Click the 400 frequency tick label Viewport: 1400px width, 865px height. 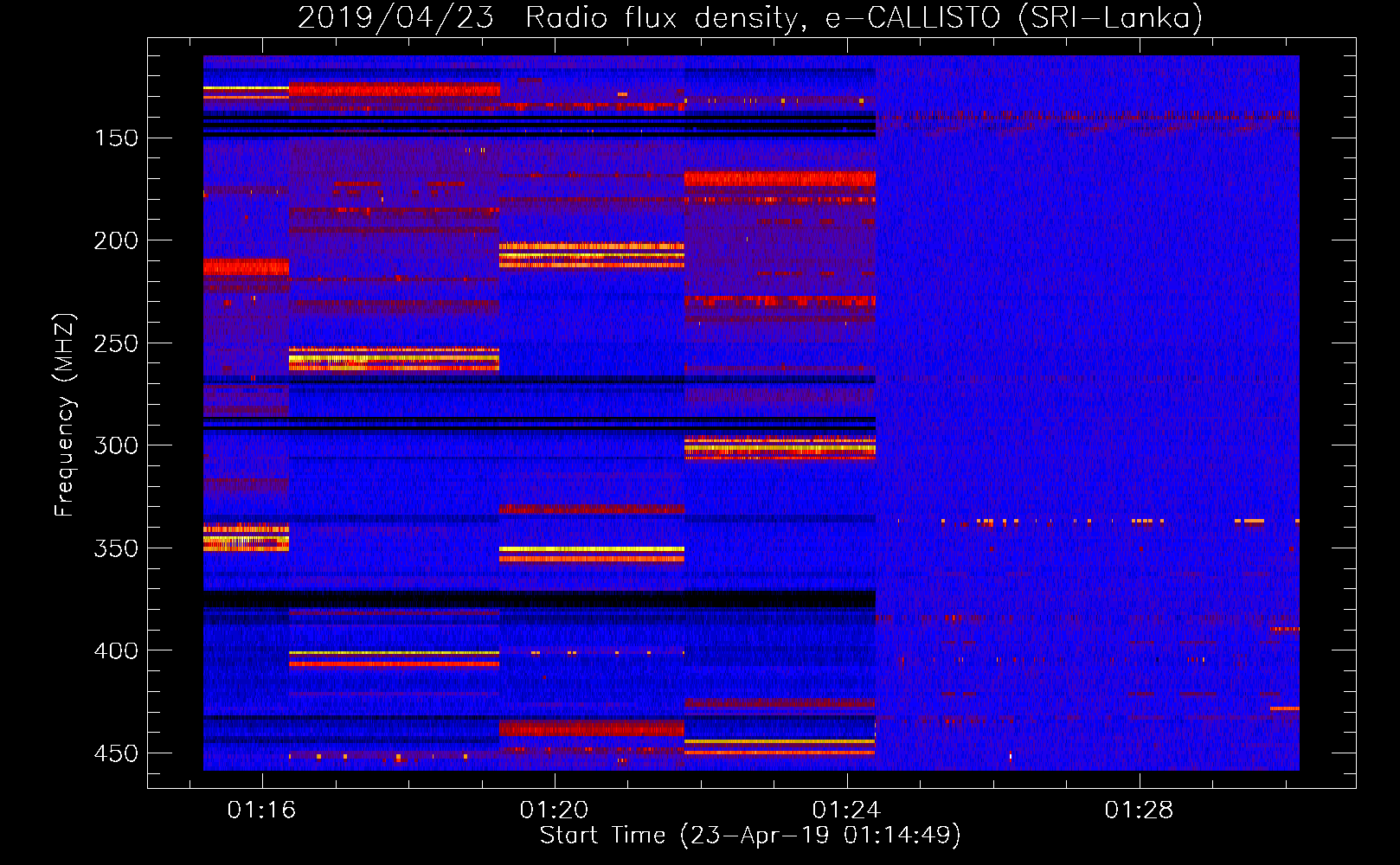pyautogui.click(x=116, y=650)
